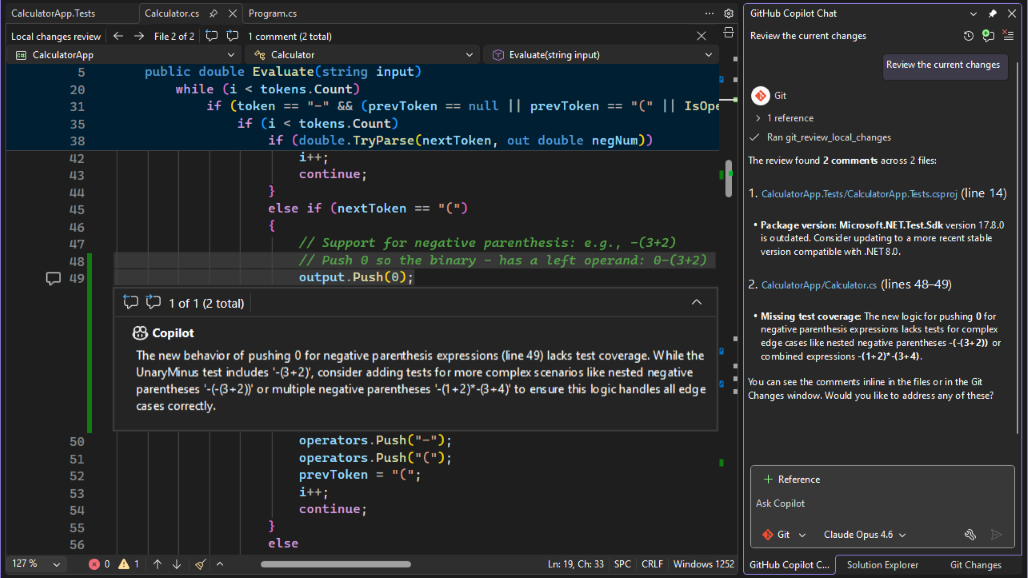This screenshot has width=1028, height=578.
Task: Click the comment bubble beside line 49
Action: 53,278
